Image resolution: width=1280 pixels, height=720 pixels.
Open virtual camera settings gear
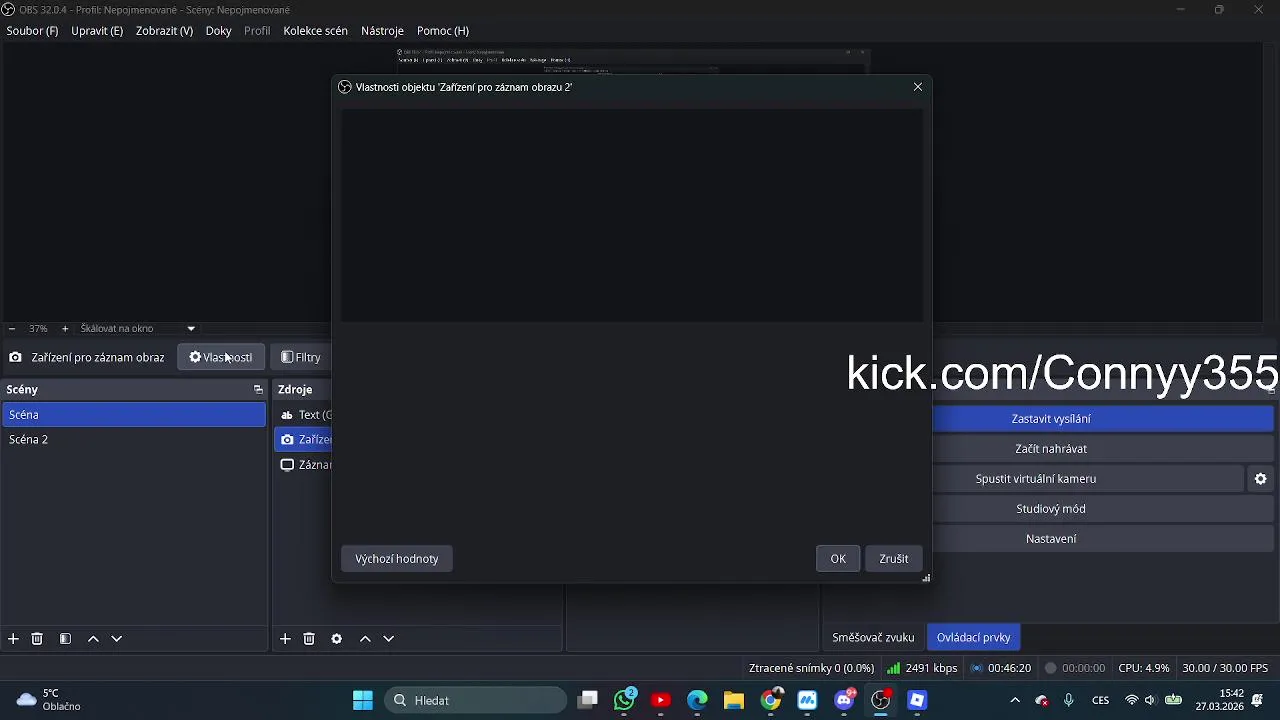pyautogui.click(x=1261, y=479)
